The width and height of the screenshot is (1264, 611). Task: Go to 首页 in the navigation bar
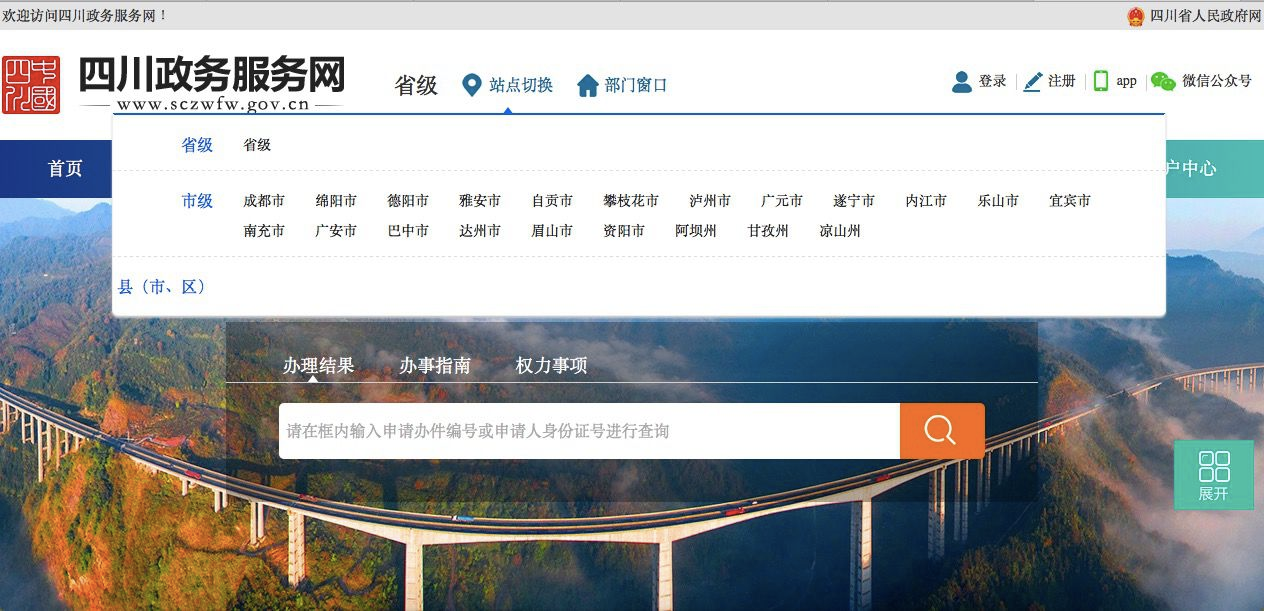[x=65, y=169]
